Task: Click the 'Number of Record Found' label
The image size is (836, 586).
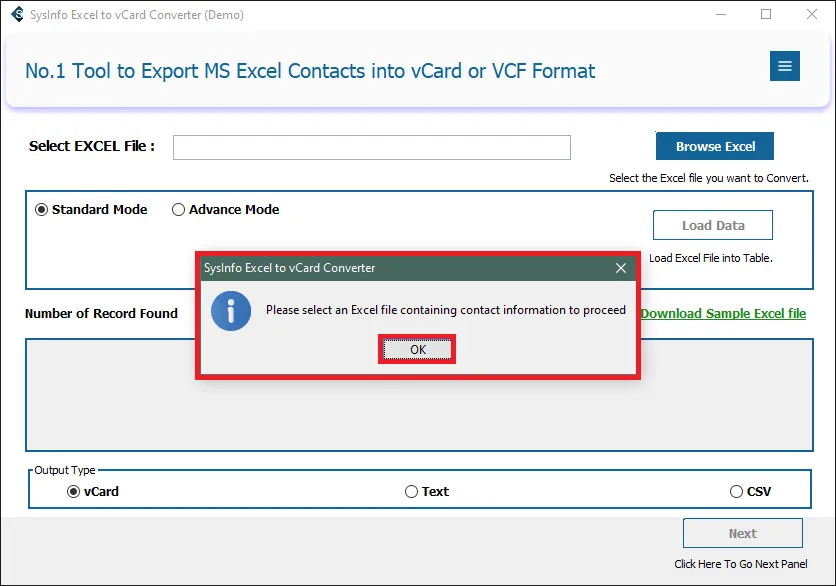Action: [101, 314]
